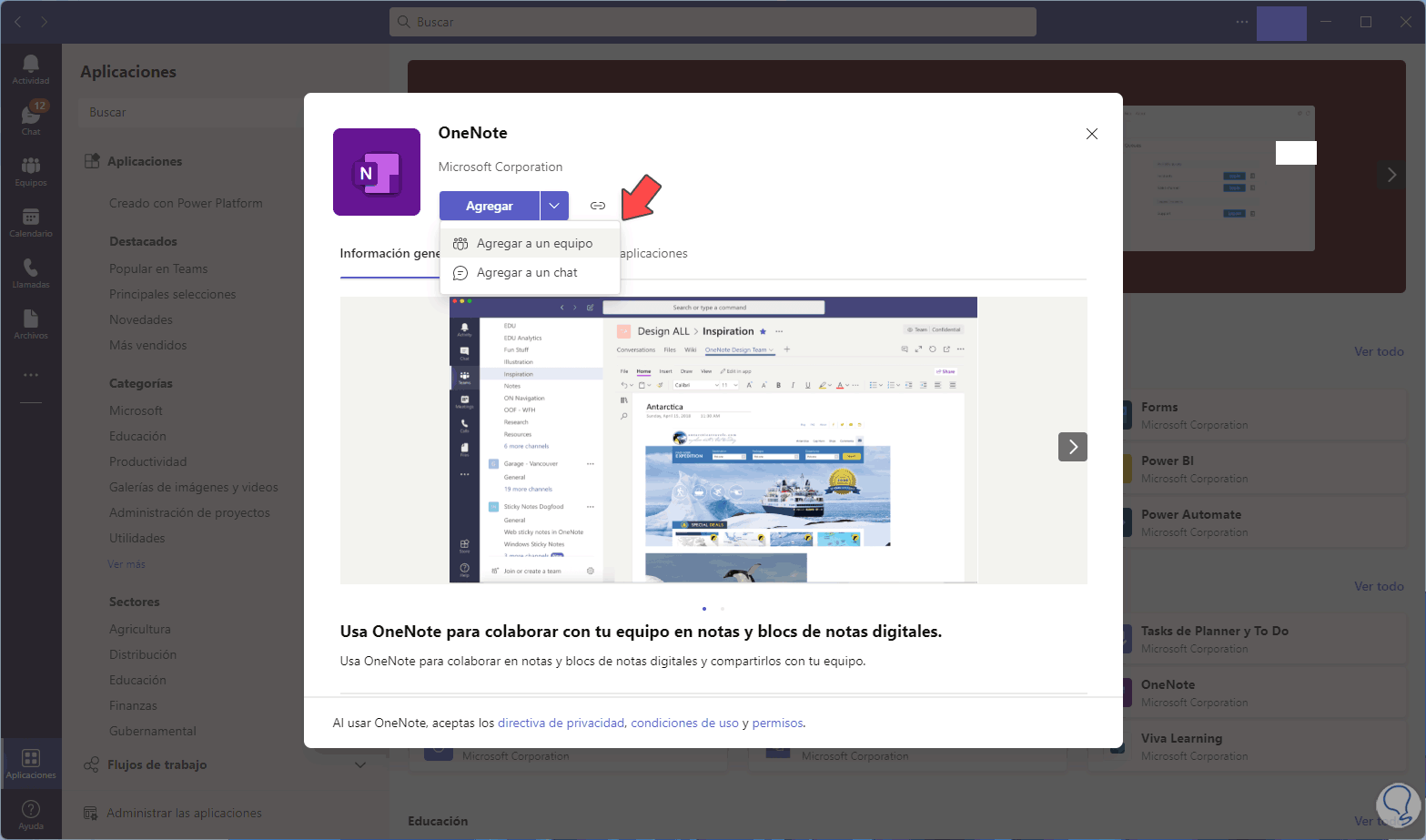Viewport: 1426px width, 840px height.
Task: Switch to Información general tab
Action: (x=389, y=253)
